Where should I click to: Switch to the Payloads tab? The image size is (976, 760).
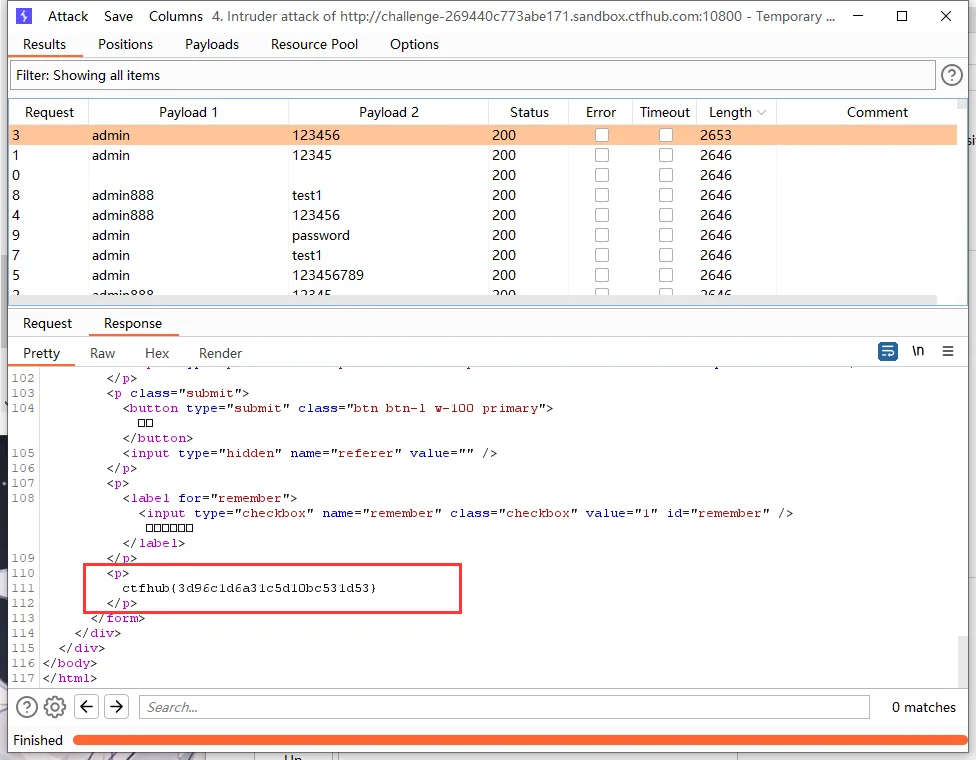[212, 44]
